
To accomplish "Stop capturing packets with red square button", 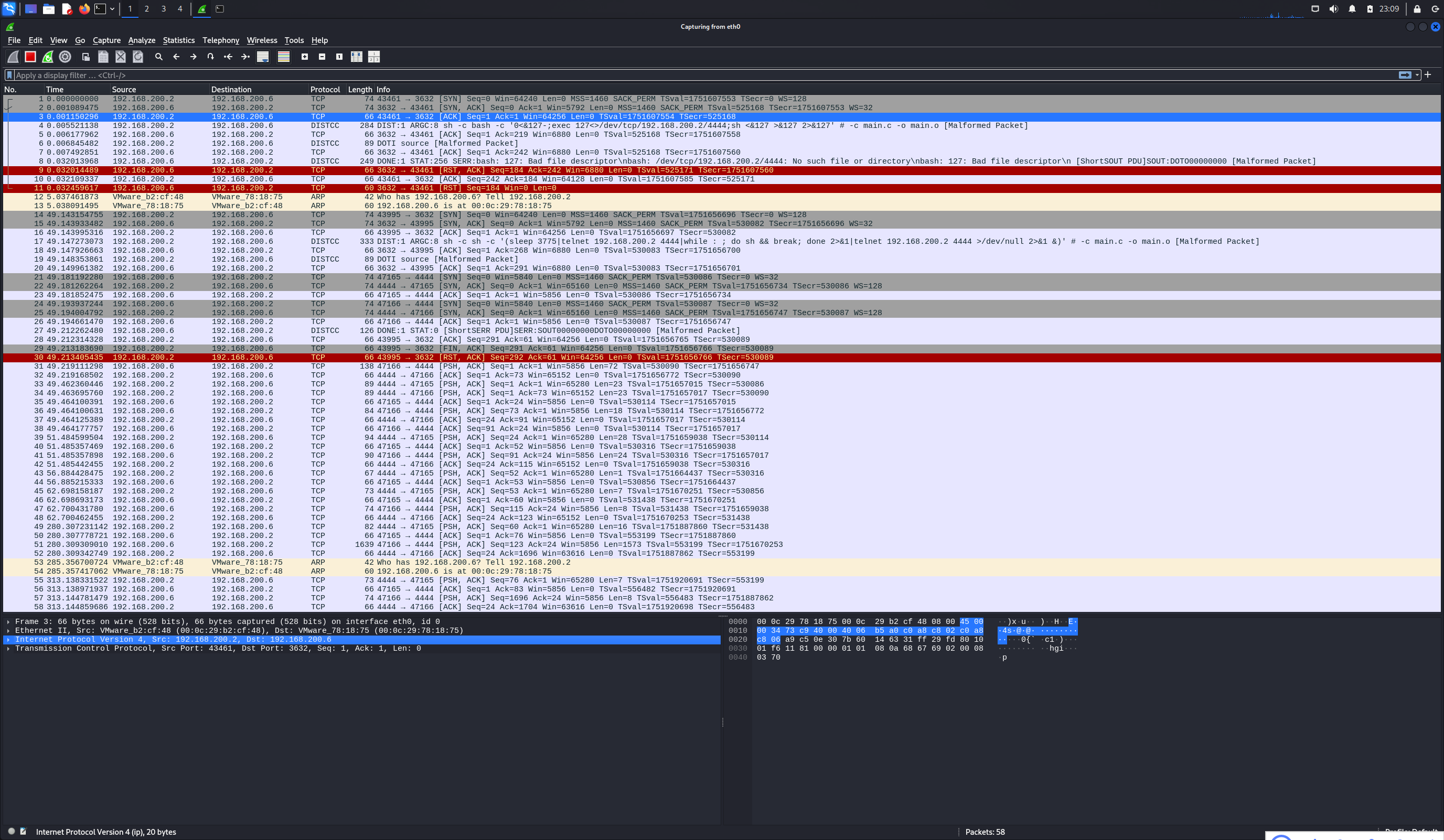I will 30,57.
